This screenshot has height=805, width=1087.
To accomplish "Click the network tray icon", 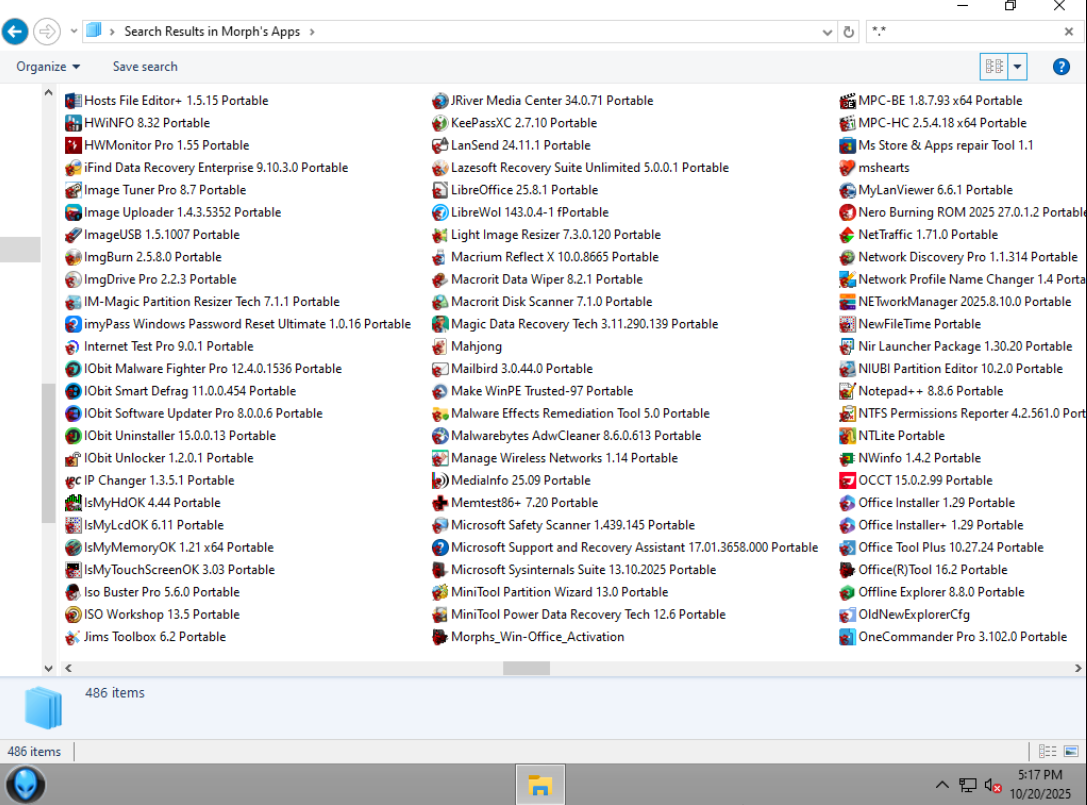I will pos(968,786).
